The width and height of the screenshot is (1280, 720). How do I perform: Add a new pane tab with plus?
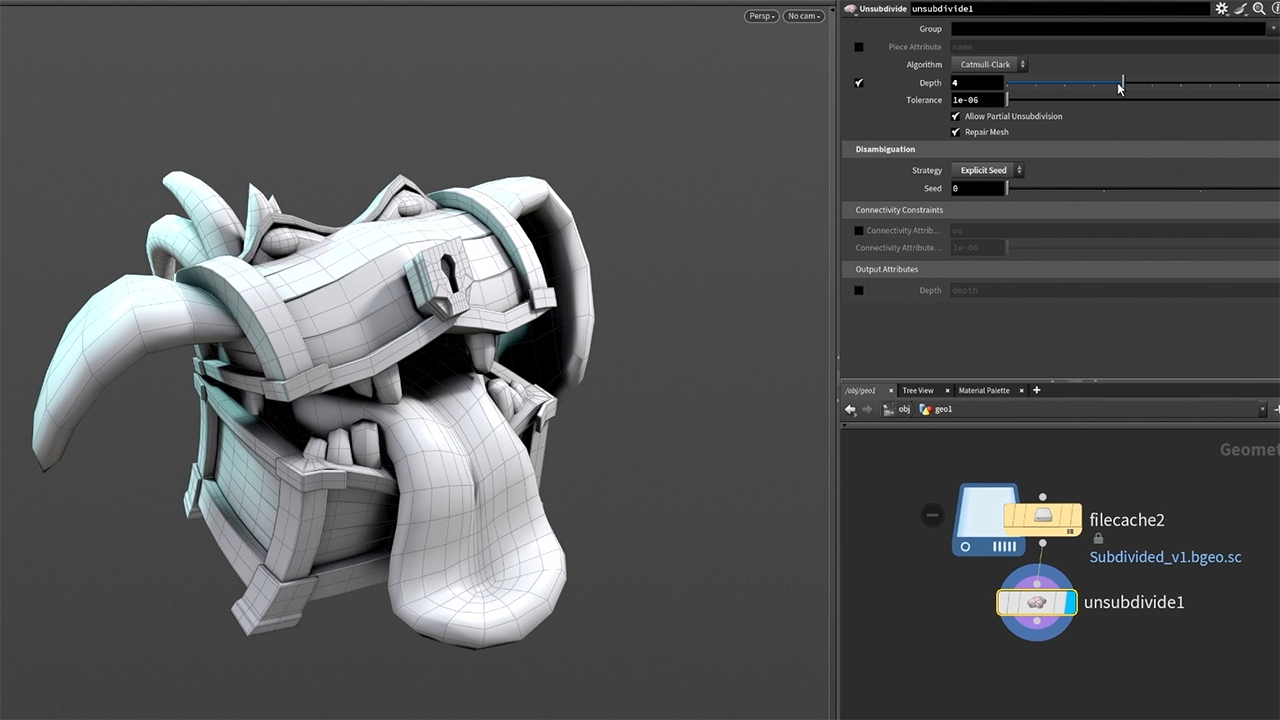point(1036,390)
